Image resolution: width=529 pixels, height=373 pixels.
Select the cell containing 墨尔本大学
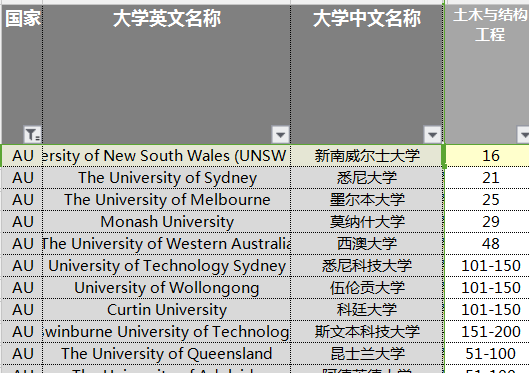(367, 200)
